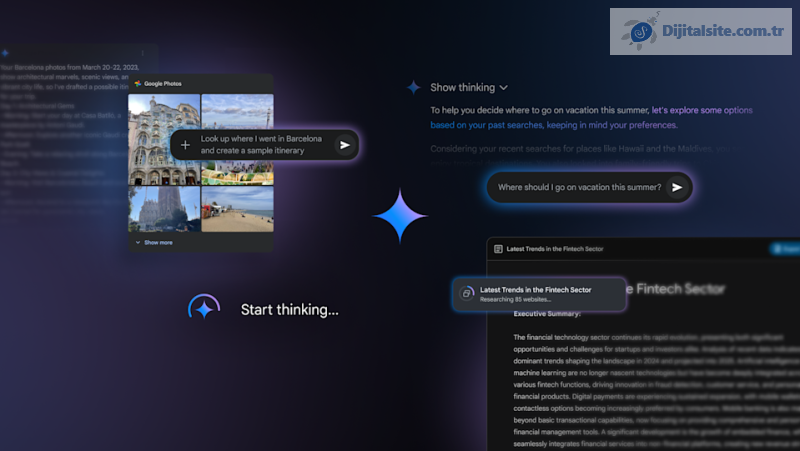The image size is (800, 451).
Task: Expand the Show thinking chevron
Action: tap(503, 88)
